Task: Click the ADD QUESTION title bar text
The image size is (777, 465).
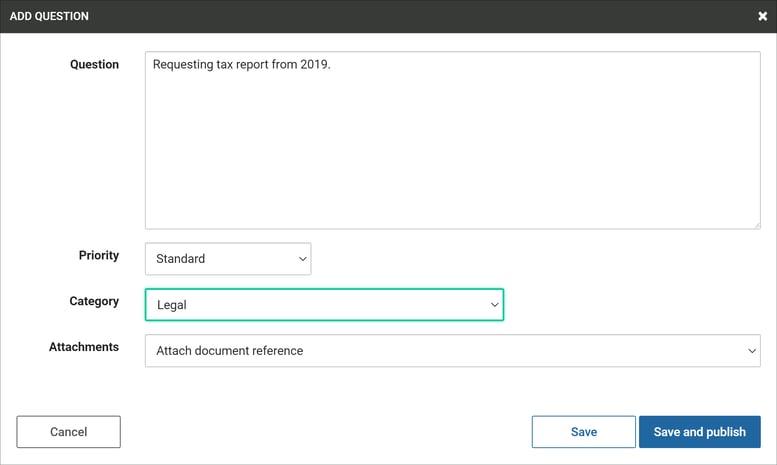Action: (49, 17)
